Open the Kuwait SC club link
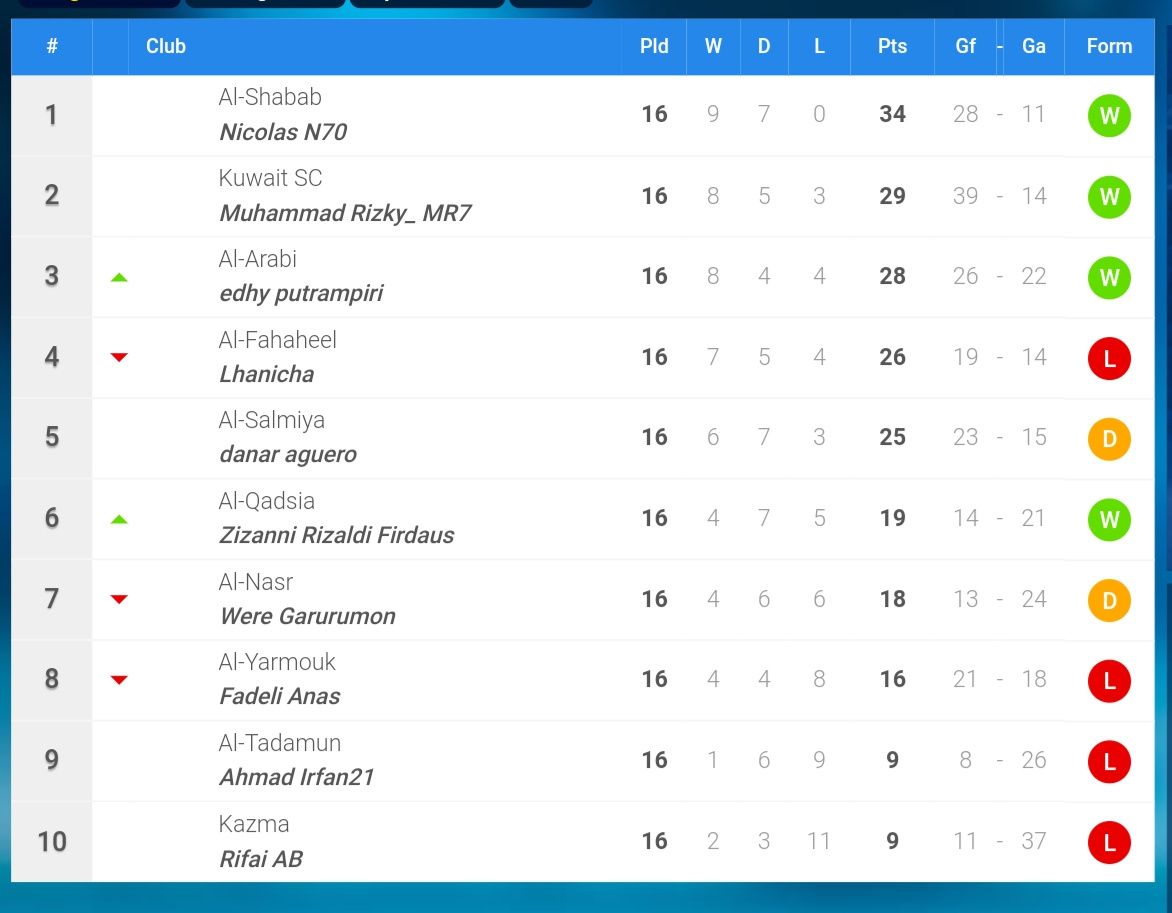This screenshot has width=1172, height=913. point(271,178)
